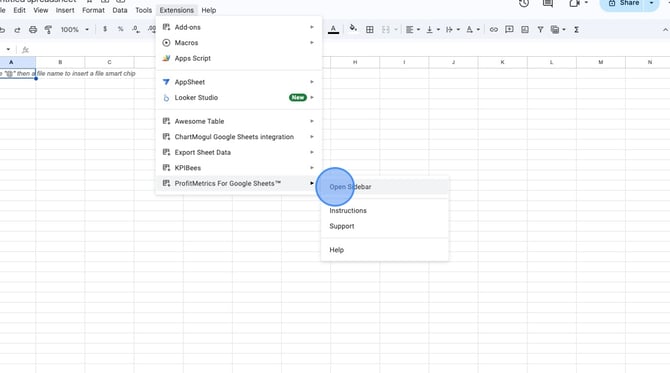This screenshot has width=670, height=373.
Task: Click the decrease decimal places icon
Action: click(x=136, y=29)
